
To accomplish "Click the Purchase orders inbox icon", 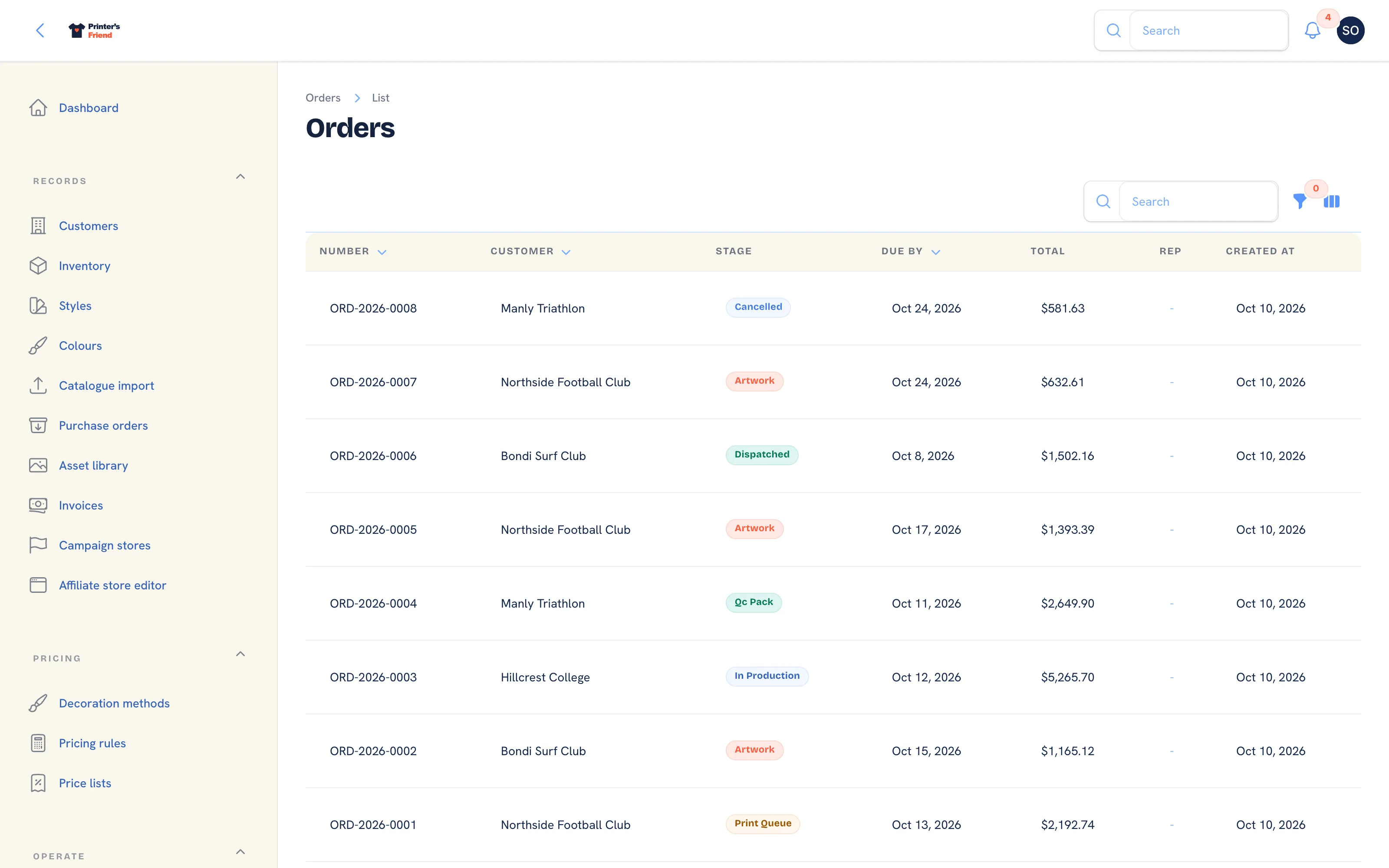I will tap(38, 425).
